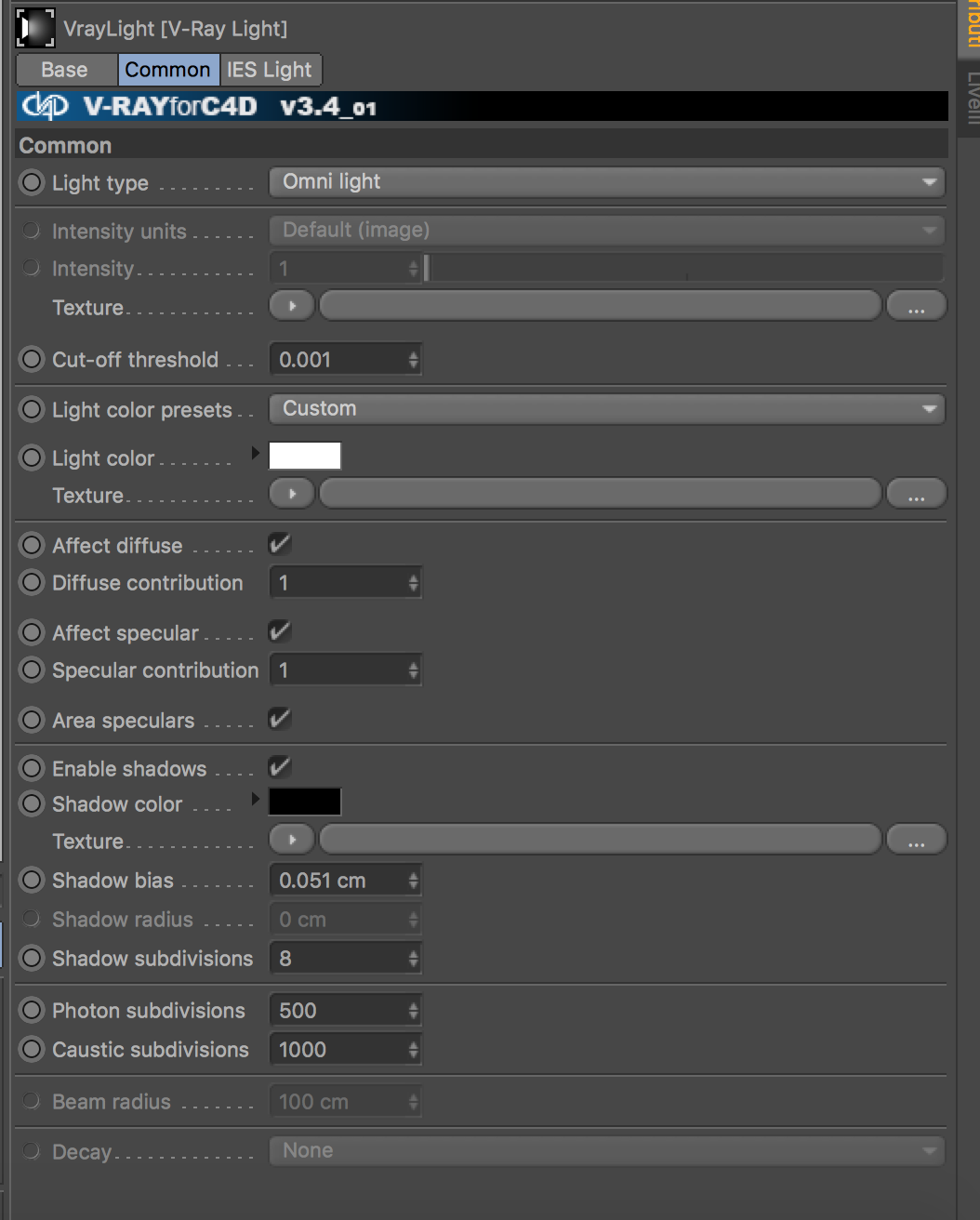Toggle the Cut-off threshold animation dot
Image resolution: width=980 pixels, height=1220 pixels.
pos(33,359)
